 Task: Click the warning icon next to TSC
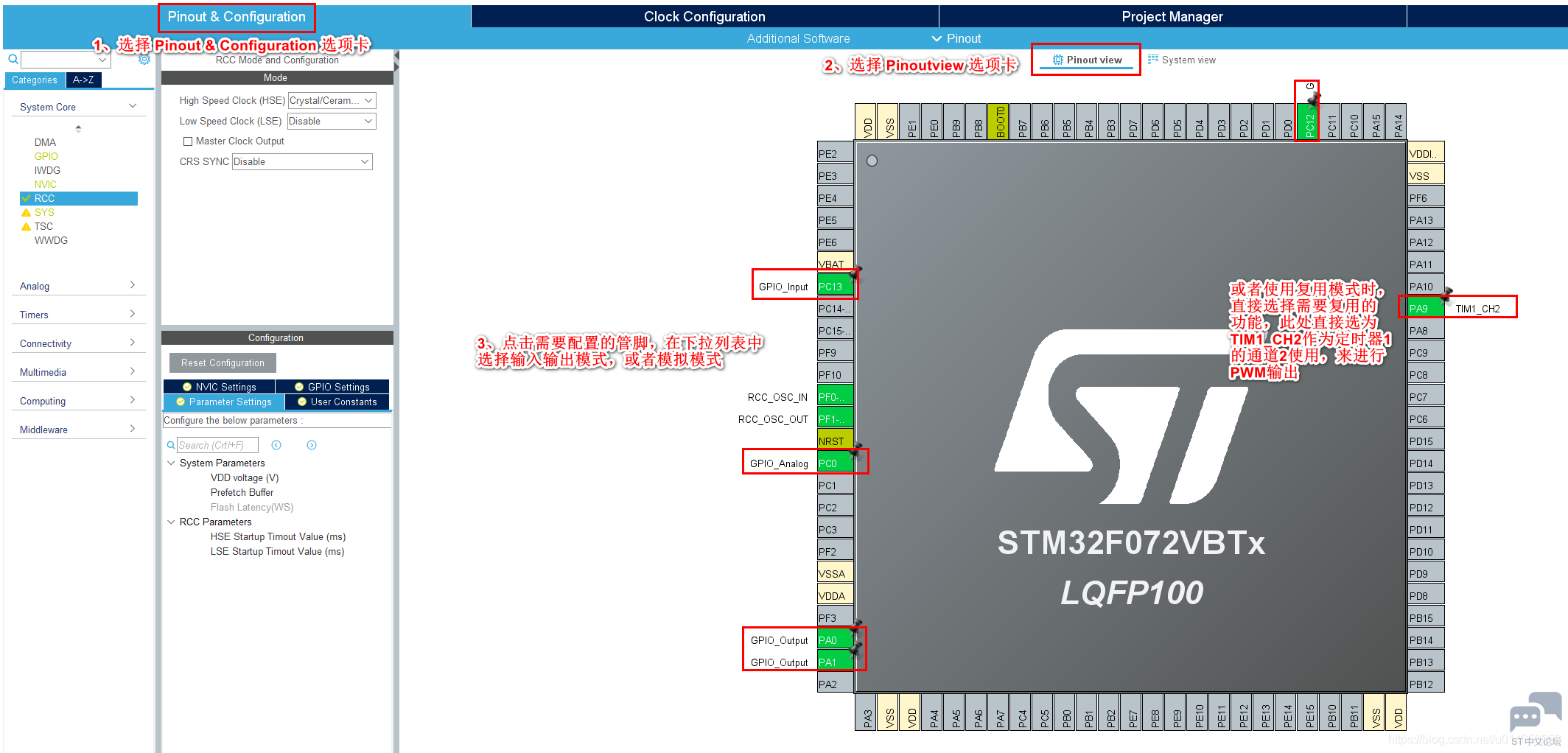pos(26,226)
